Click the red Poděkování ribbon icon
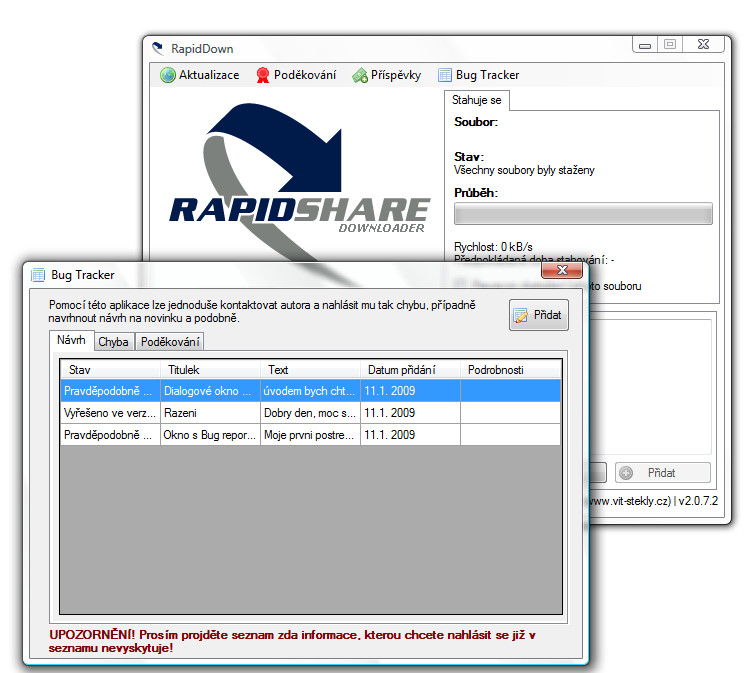Screen dimensions: 752x673 coord(262,75)
